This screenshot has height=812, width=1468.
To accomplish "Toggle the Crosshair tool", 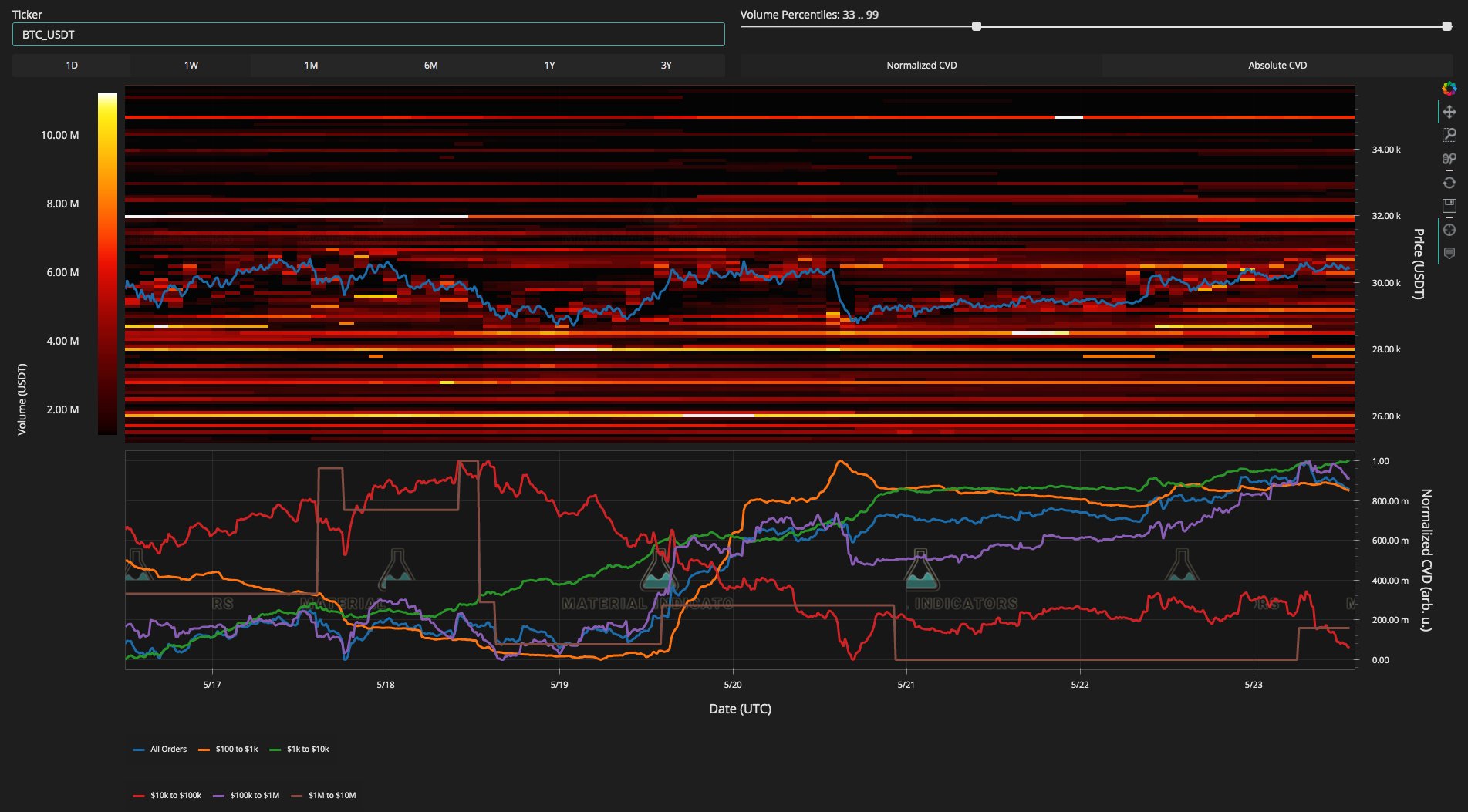I will [1449, 230].
